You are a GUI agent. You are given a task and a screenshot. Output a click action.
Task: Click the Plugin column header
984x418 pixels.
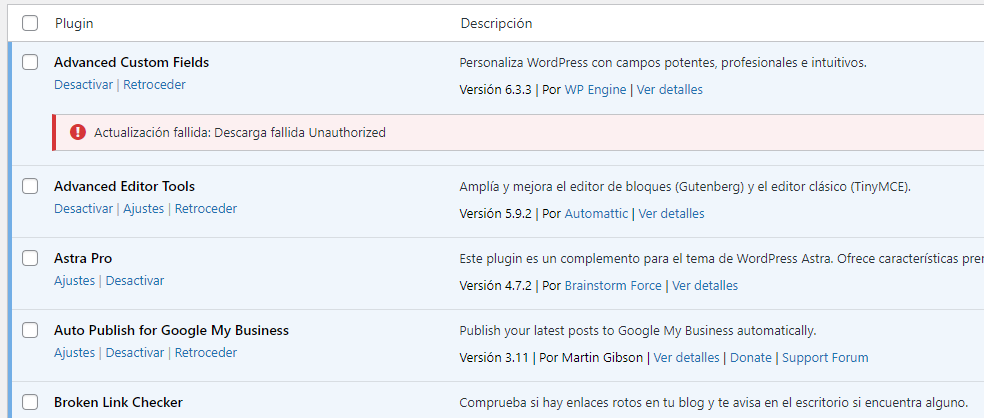(x=74, y=23)
